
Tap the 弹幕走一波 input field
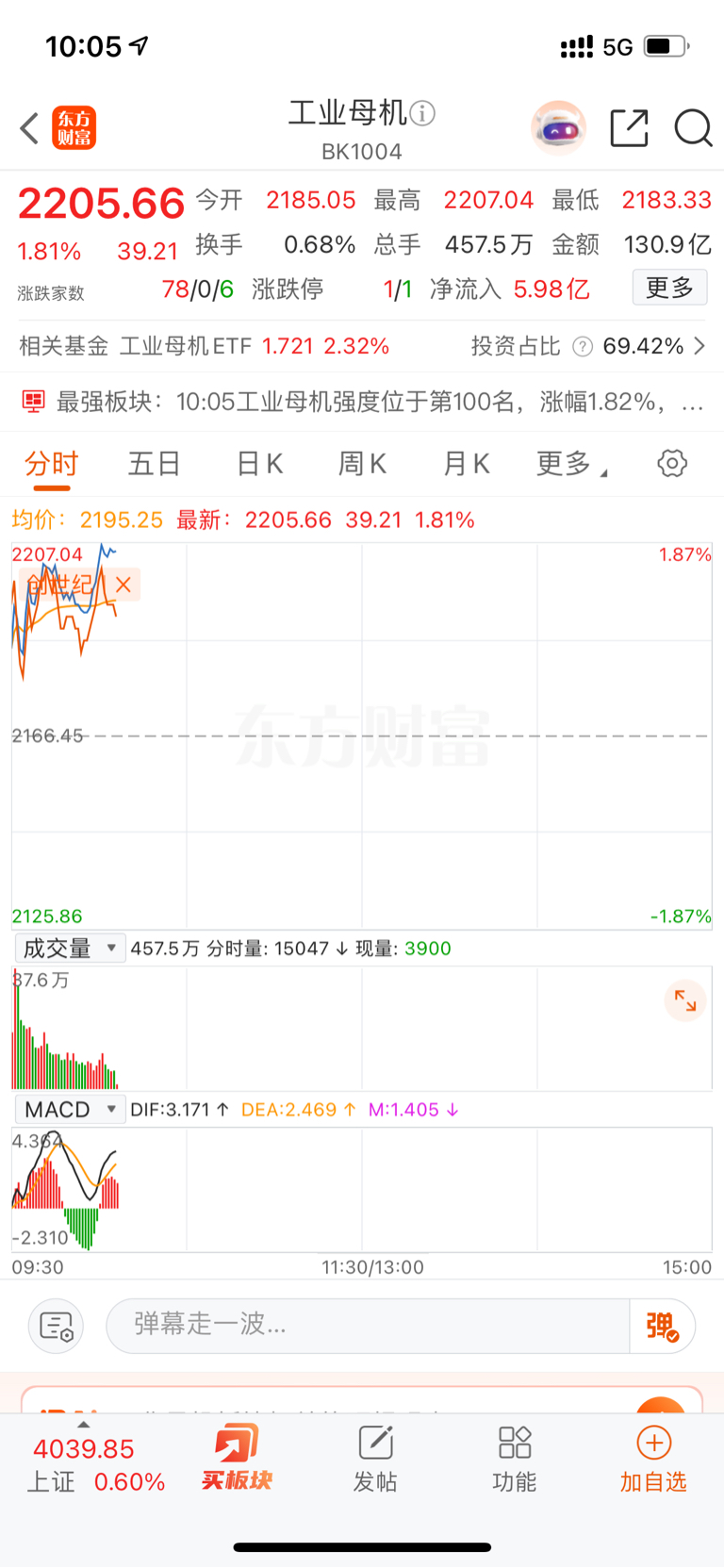tap(368, 1326)
